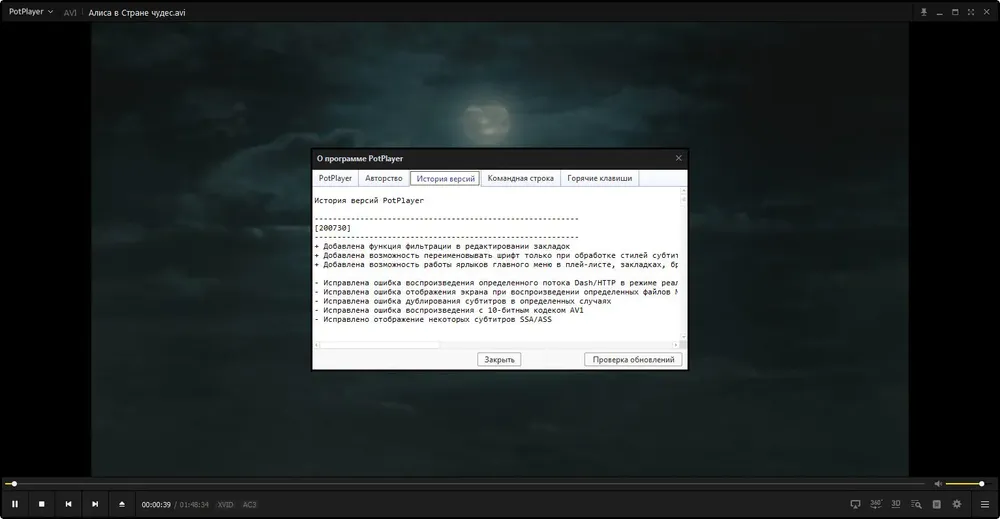Click the '[200730]' version line
1000x519 pixels.
(332, 228)
